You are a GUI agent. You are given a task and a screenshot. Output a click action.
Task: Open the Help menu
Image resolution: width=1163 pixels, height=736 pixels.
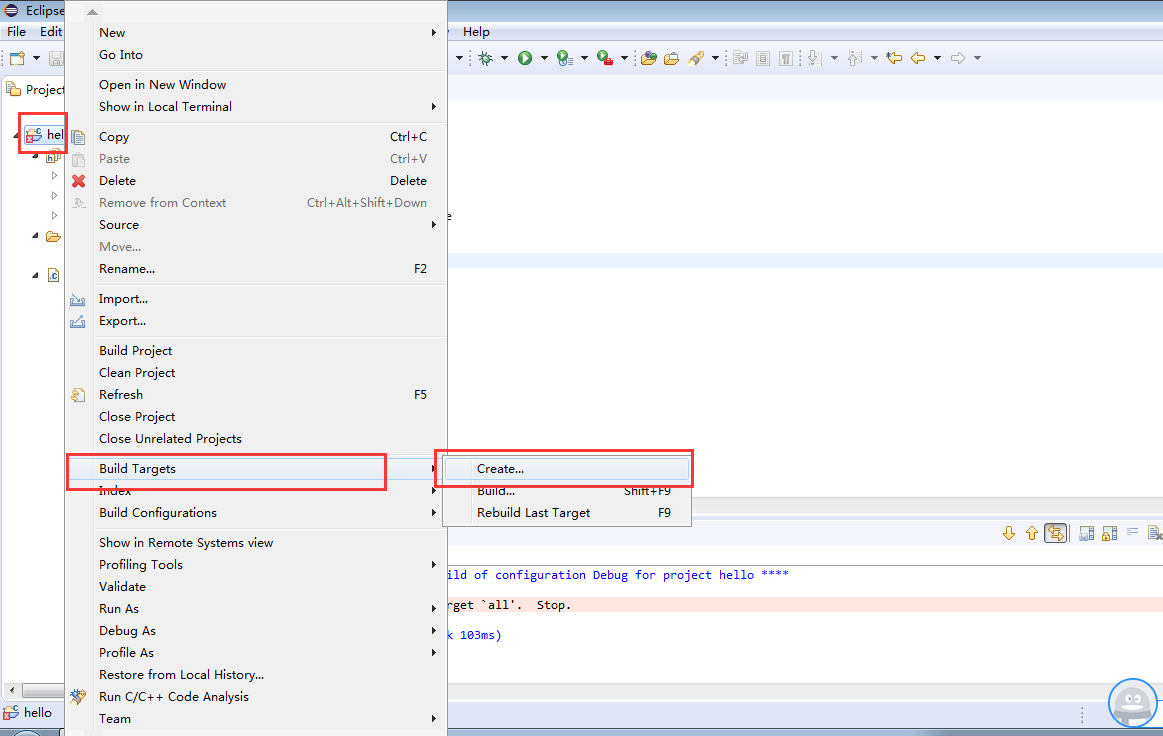[476, 31]
